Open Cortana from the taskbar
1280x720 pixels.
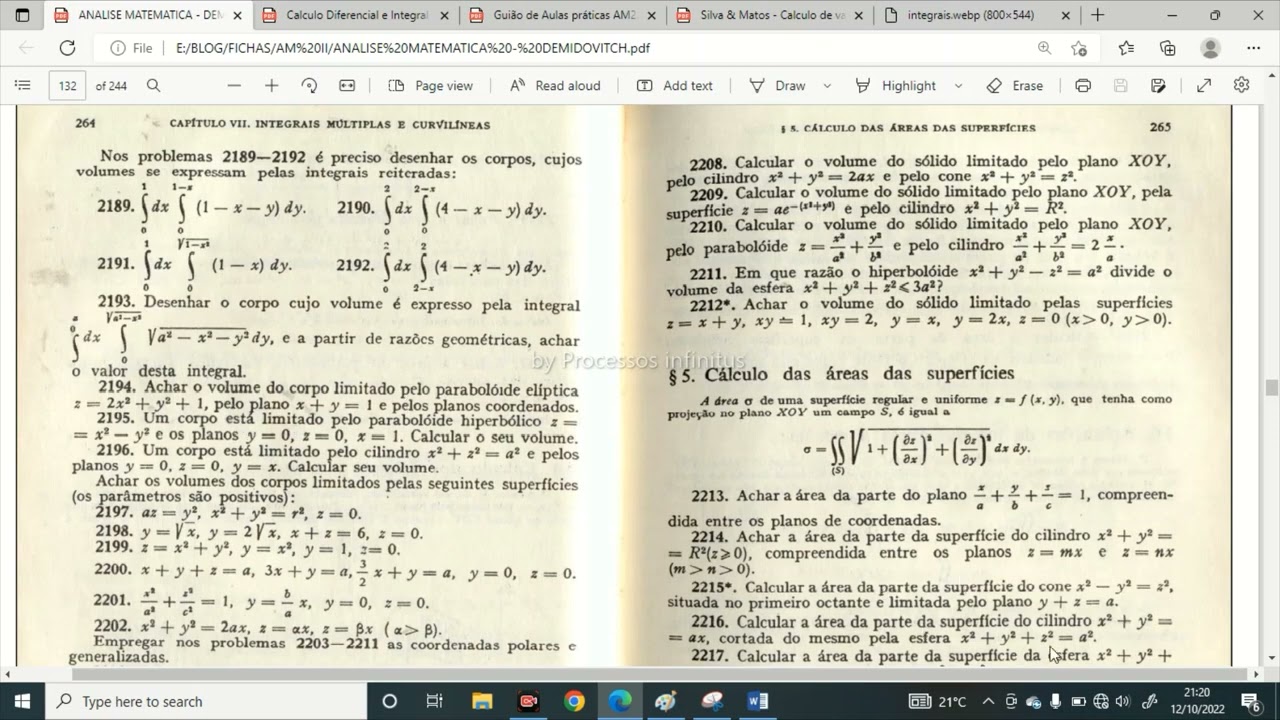point(390,701)
